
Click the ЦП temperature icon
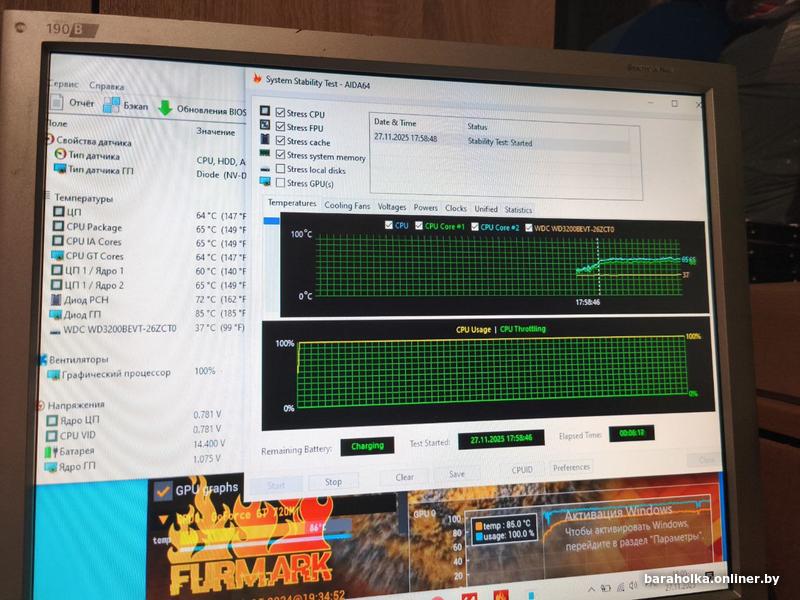pos(59,211)
